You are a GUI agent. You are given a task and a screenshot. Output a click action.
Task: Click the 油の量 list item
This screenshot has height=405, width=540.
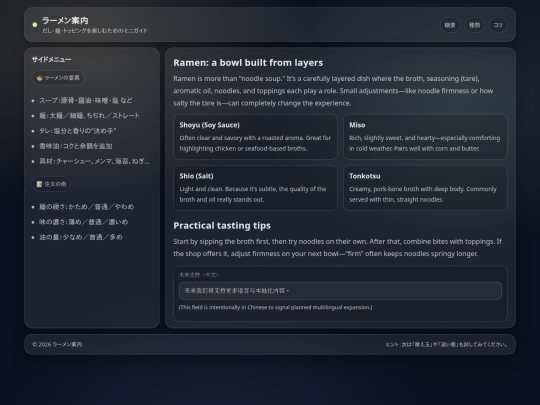click(81, 237)
